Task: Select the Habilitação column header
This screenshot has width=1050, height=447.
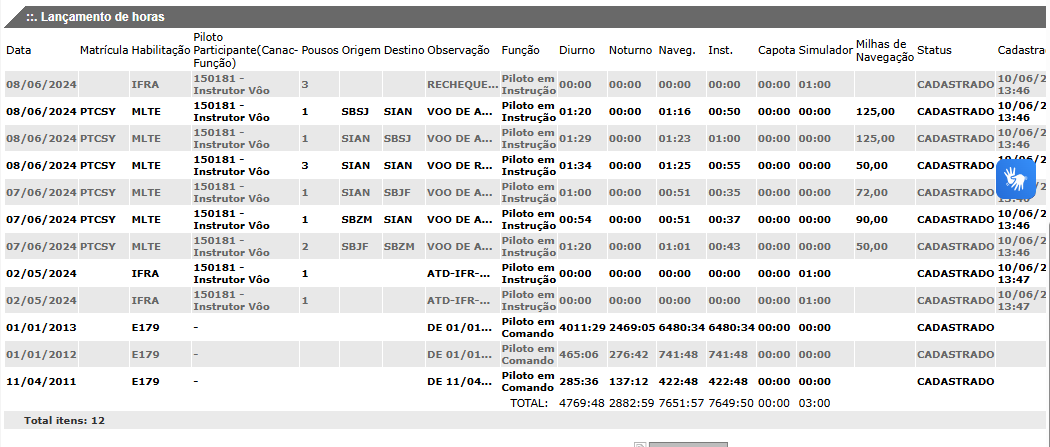Action: [160, 50]
